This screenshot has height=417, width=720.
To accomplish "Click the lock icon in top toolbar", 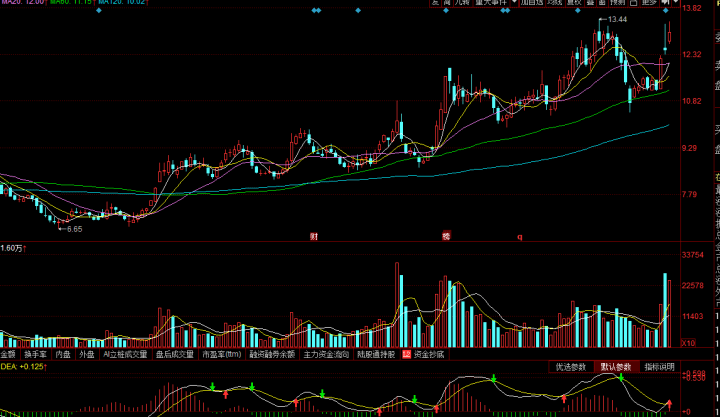I will click(635, 3).
